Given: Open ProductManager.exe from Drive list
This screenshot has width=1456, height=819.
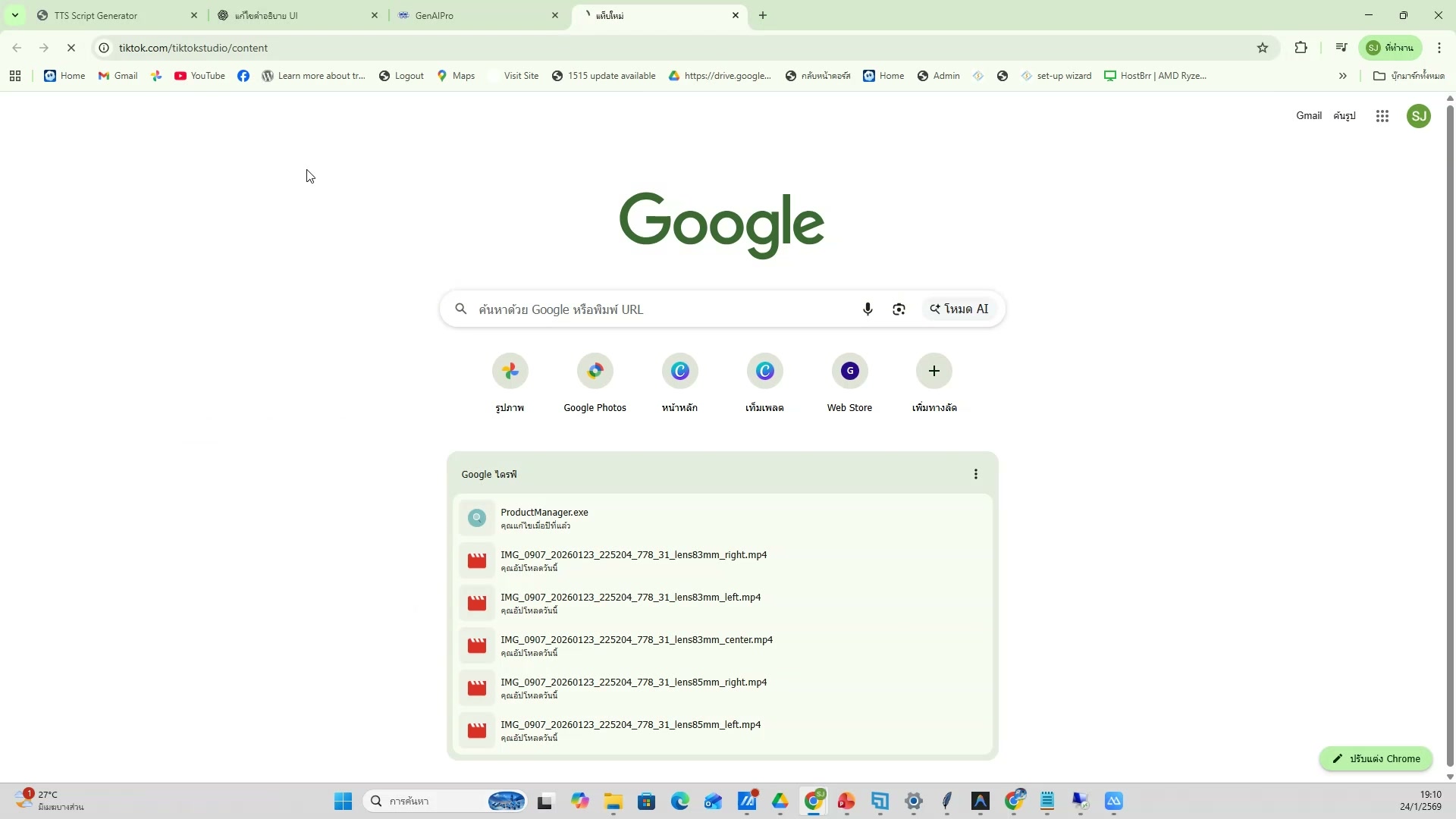Looking at the screenshot, I should pos(544,513).
